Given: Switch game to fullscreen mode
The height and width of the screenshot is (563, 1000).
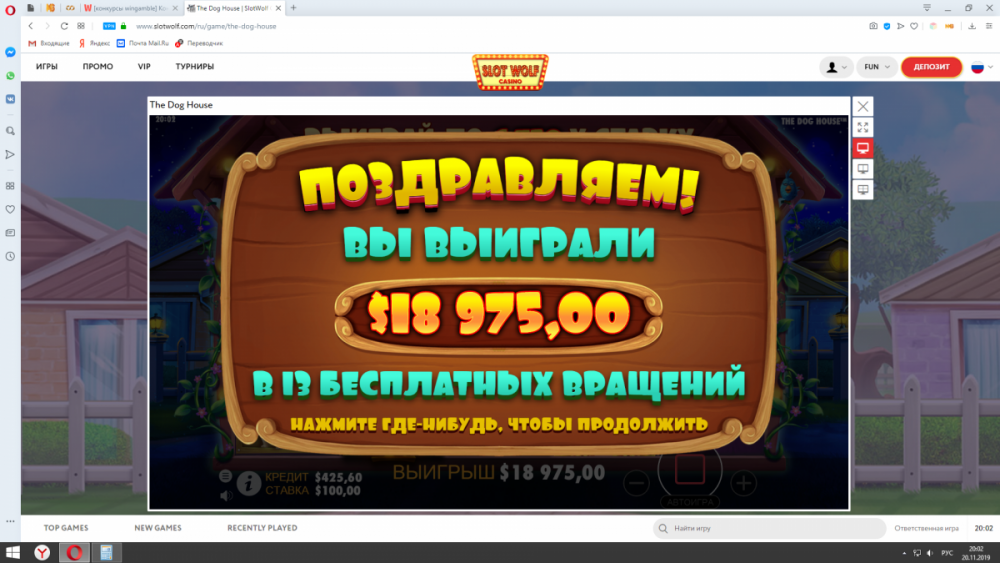Looking at the screenshot, I should tap(863, 128).
